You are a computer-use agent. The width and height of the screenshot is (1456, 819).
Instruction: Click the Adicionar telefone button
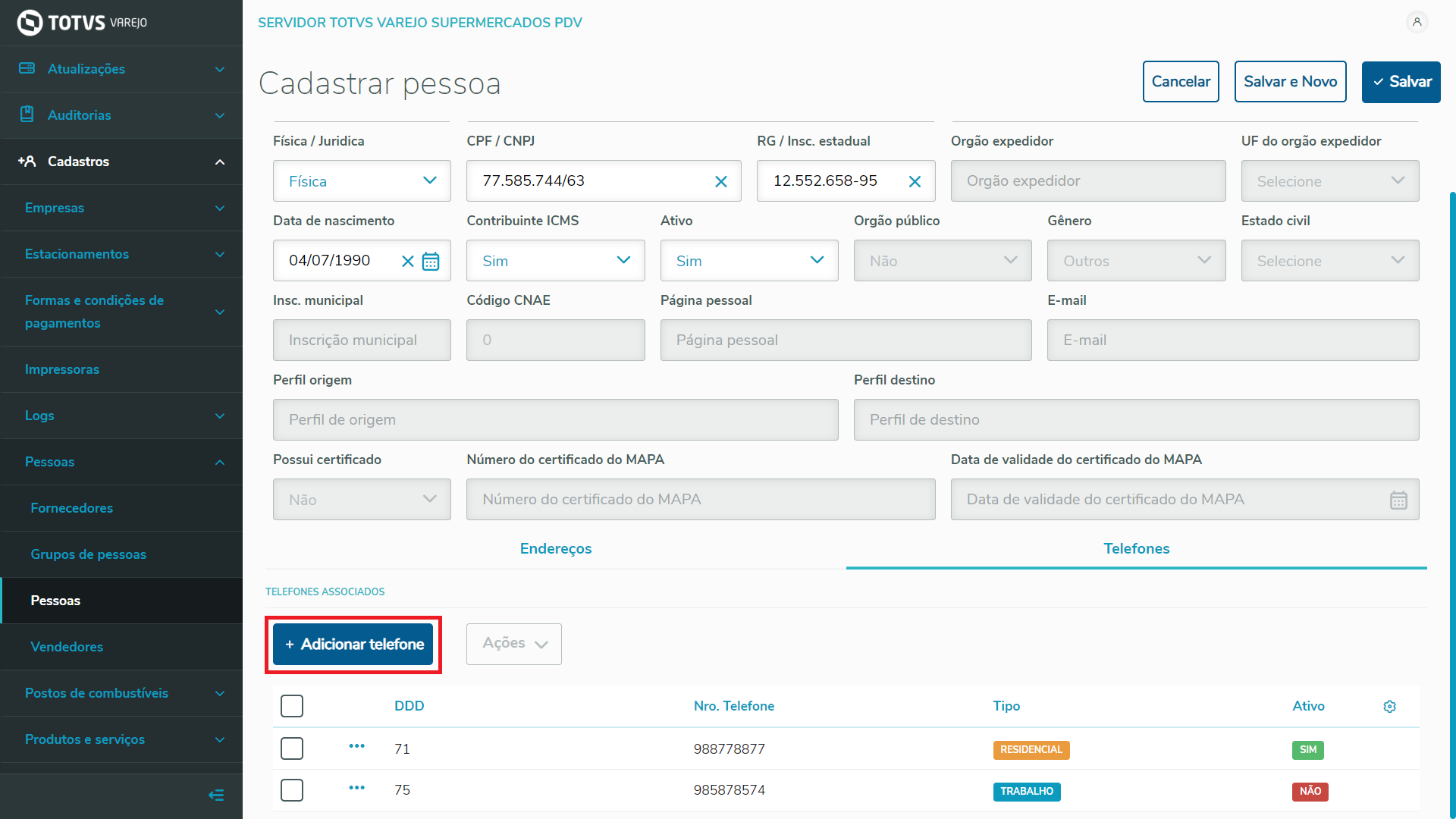pyautogui.click(x=353, y=644)
